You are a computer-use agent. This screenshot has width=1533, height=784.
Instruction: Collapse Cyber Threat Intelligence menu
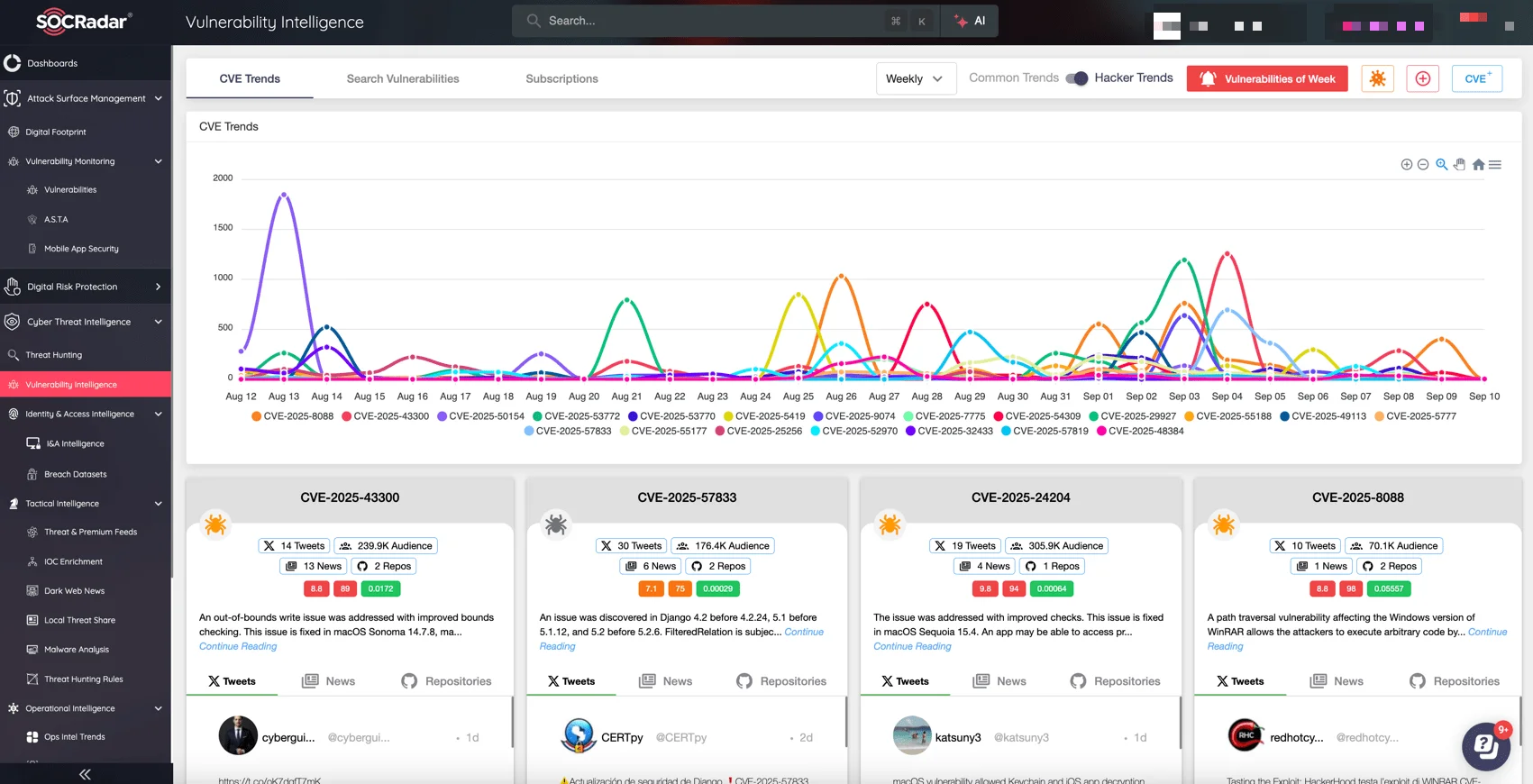(86, 322)
